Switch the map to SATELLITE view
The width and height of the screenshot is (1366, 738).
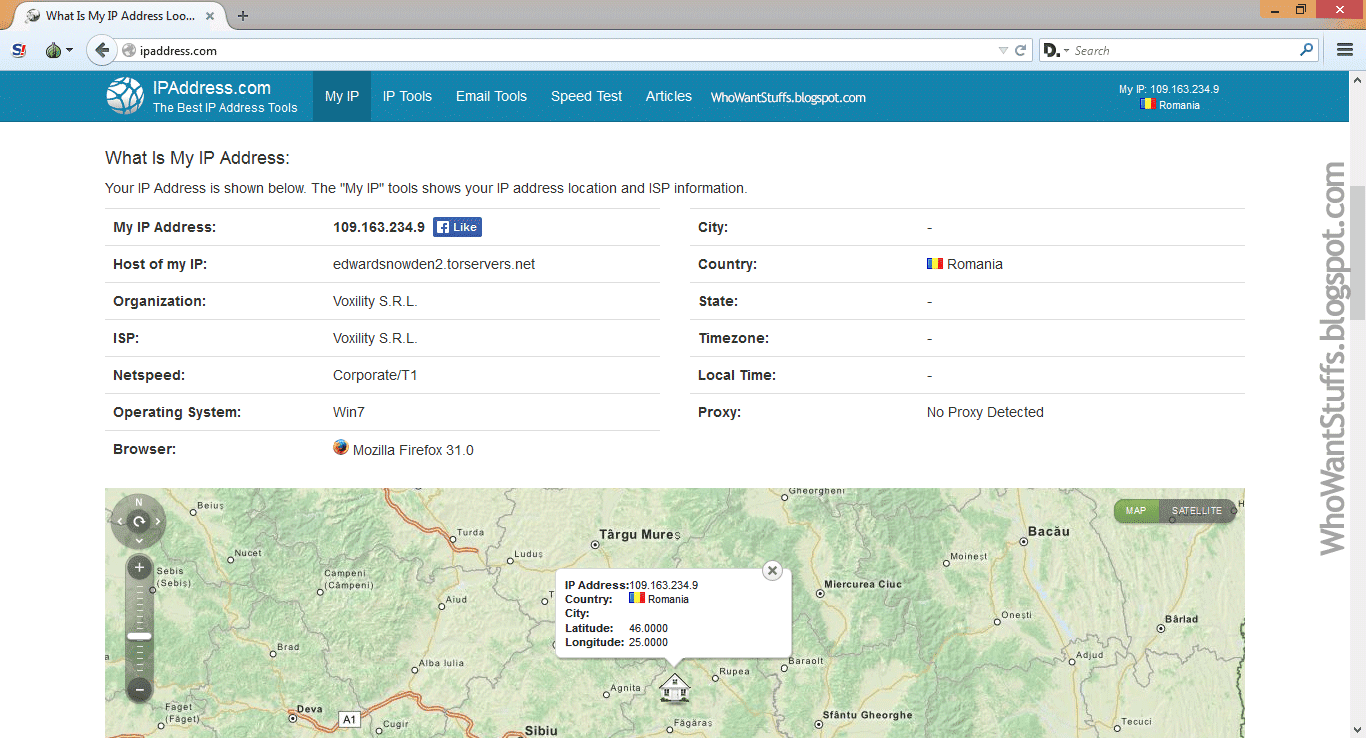(1197, 511)
